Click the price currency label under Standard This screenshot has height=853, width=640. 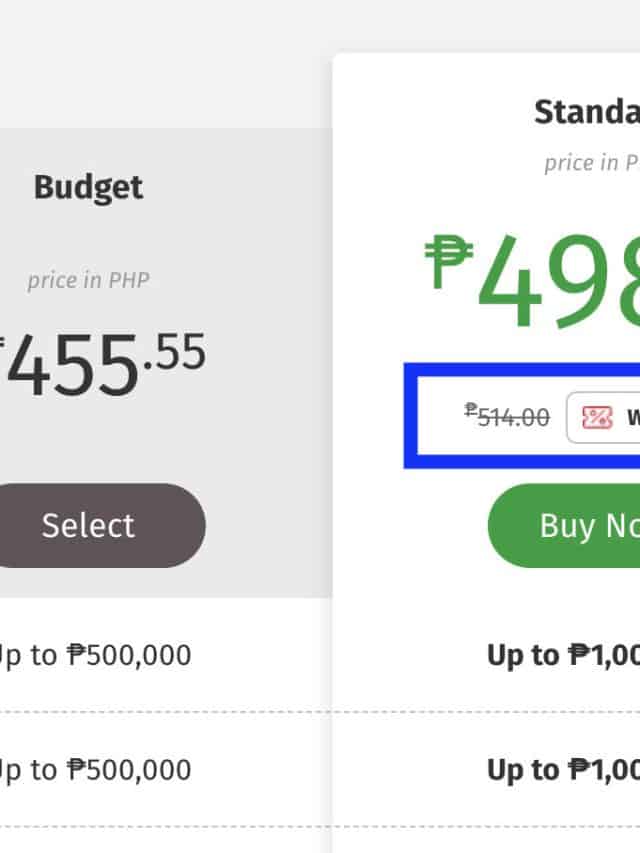(x=592, y=163)
